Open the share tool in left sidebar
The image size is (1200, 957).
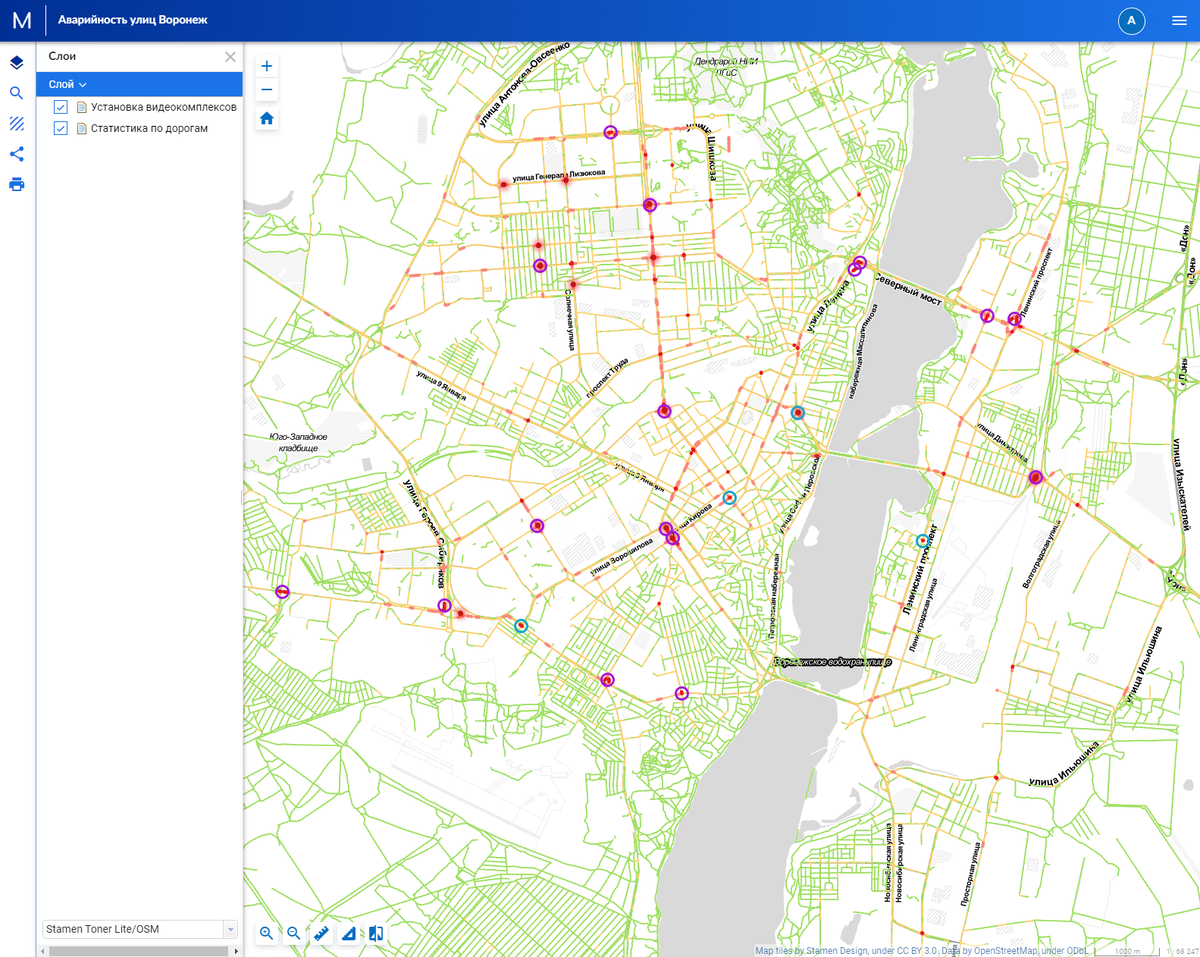point(16,154)
